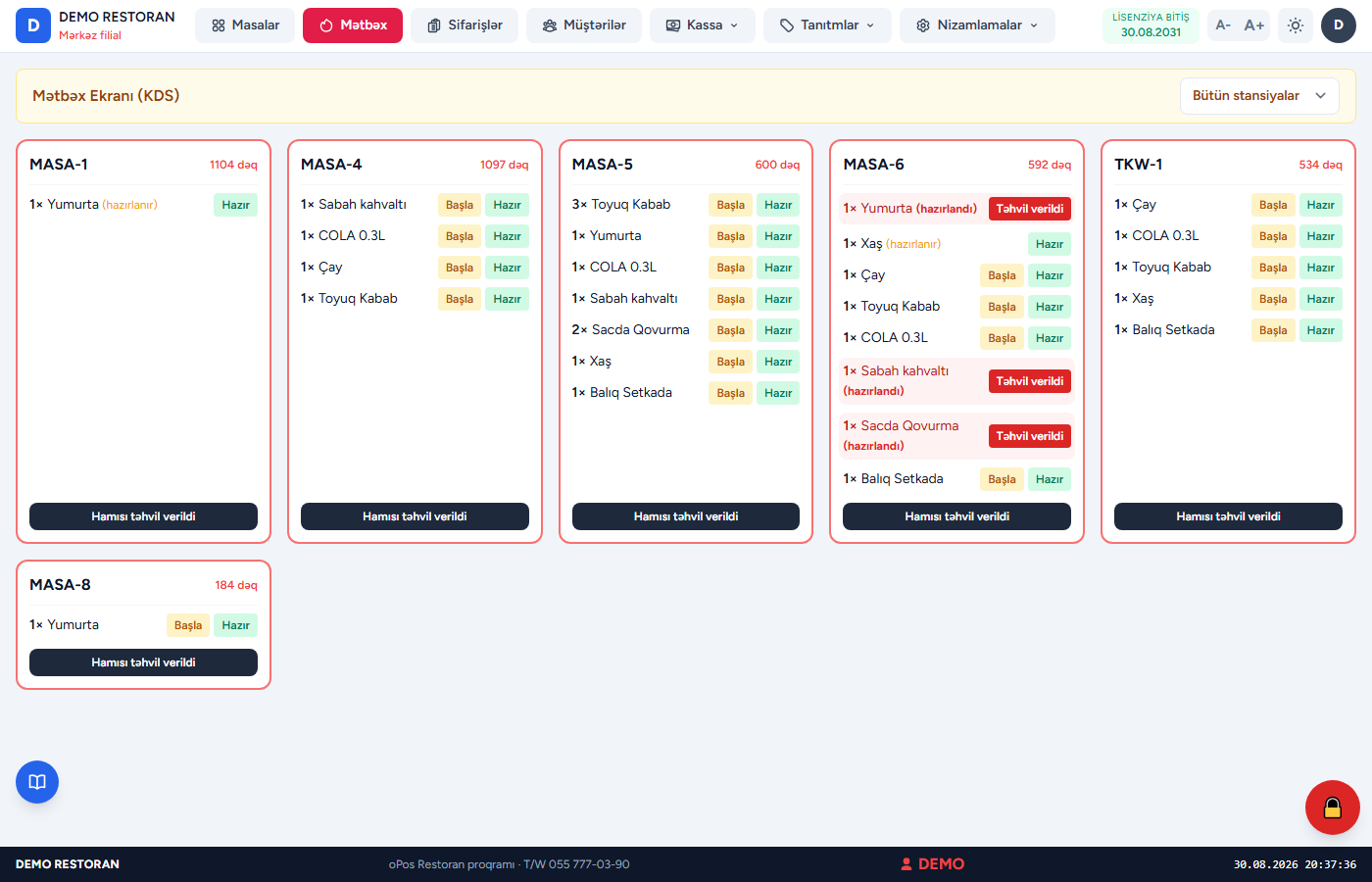Viewport: 1372px width, 882px height.
Task: Mark MASA-8 Yumurta as Hazır
Action: (235, 625)
